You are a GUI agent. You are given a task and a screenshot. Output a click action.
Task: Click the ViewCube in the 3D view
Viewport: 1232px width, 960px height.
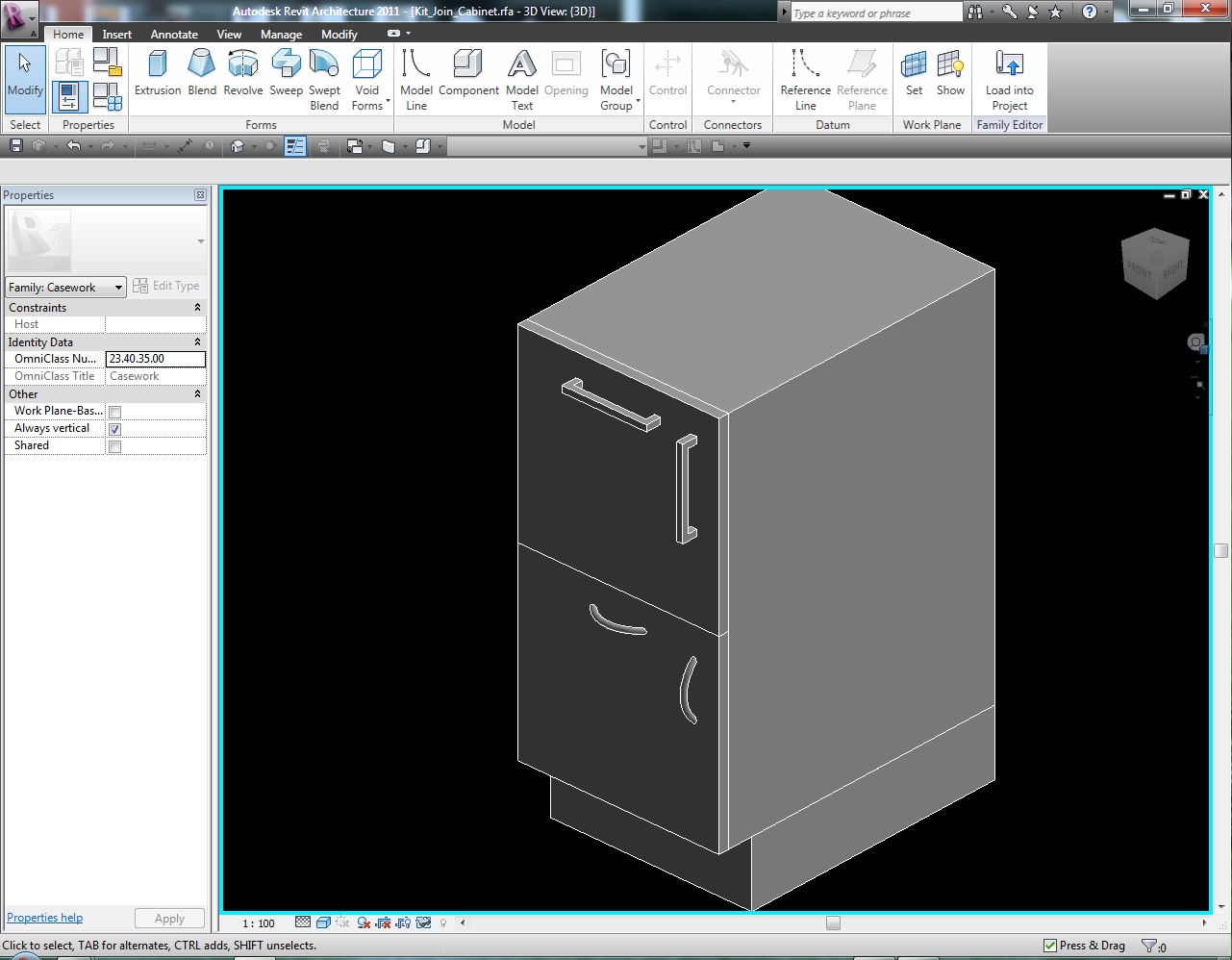pos(1155,263)
